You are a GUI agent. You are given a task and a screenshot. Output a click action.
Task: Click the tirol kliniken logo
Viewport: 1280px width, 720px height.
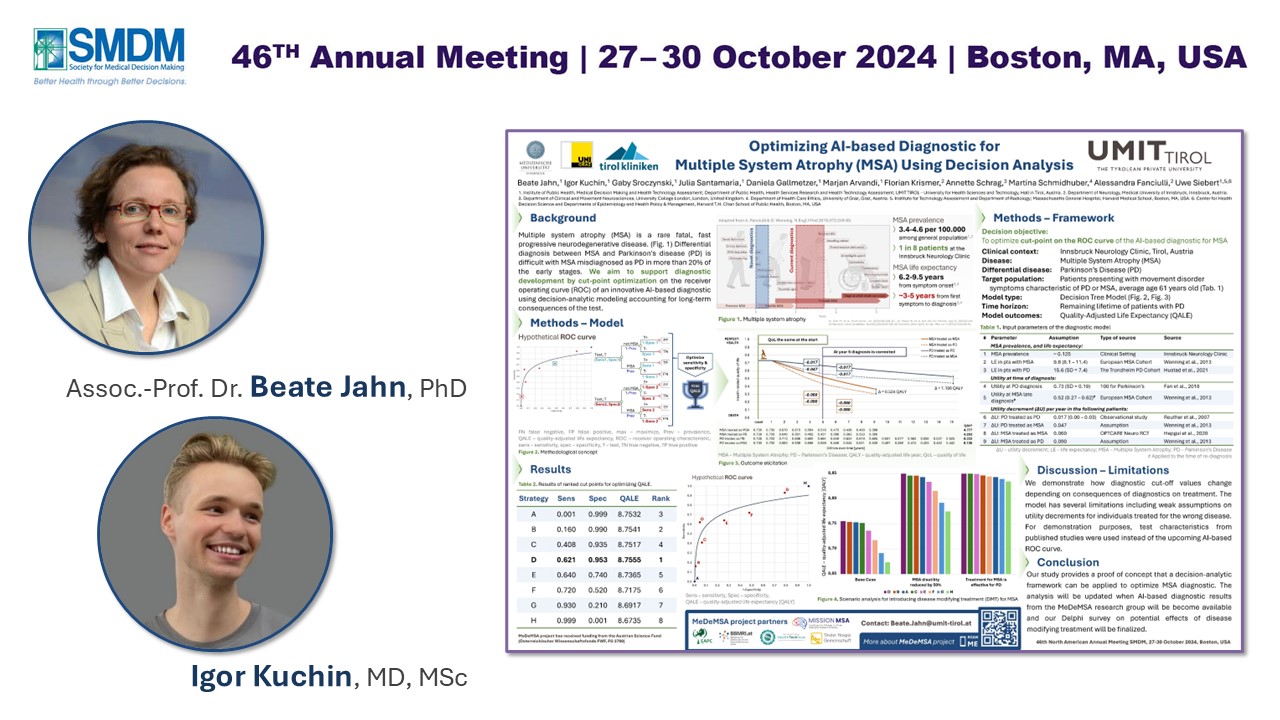pyautogui.click(x=630, y=153)
